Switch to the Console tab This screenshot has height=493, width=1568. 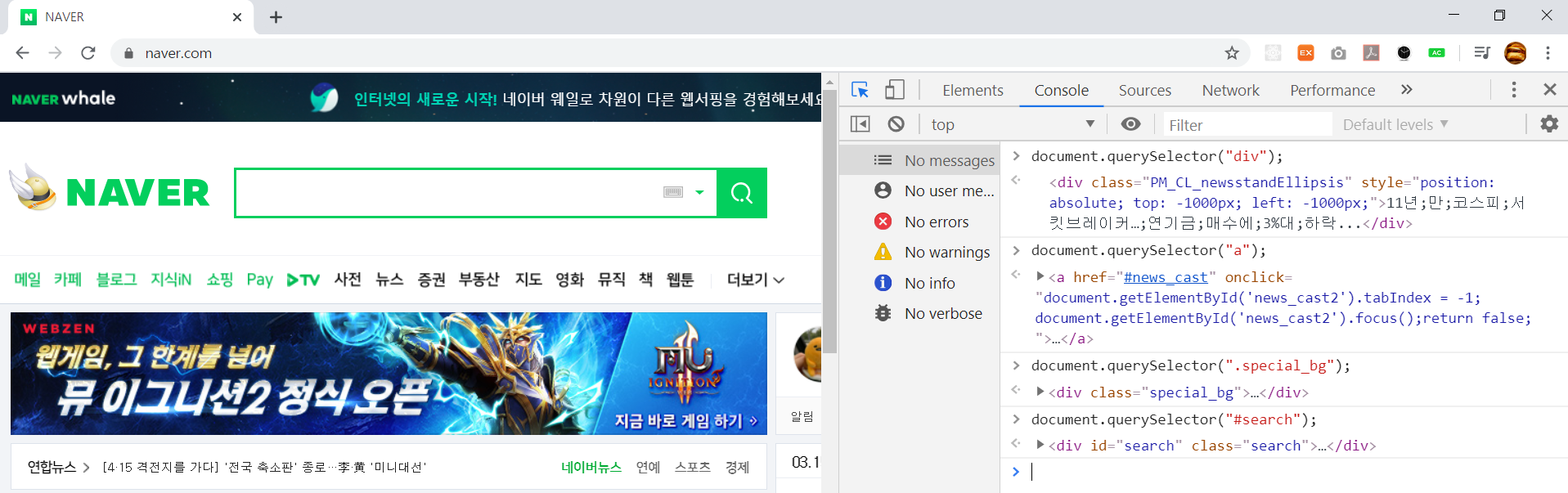point(1061,90)
